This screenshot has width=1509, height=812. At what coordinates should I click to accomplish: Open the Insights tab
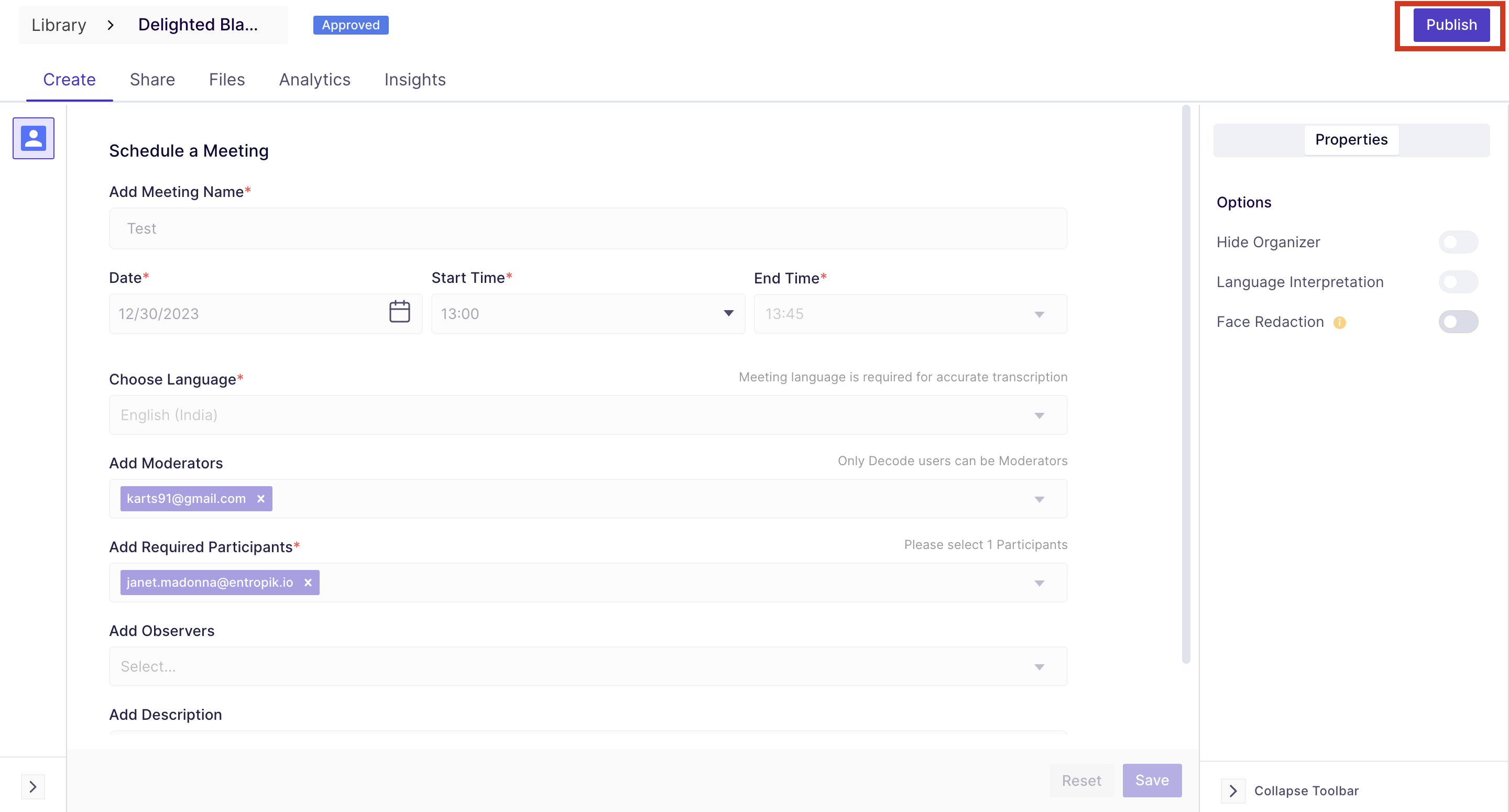(415, 80)
